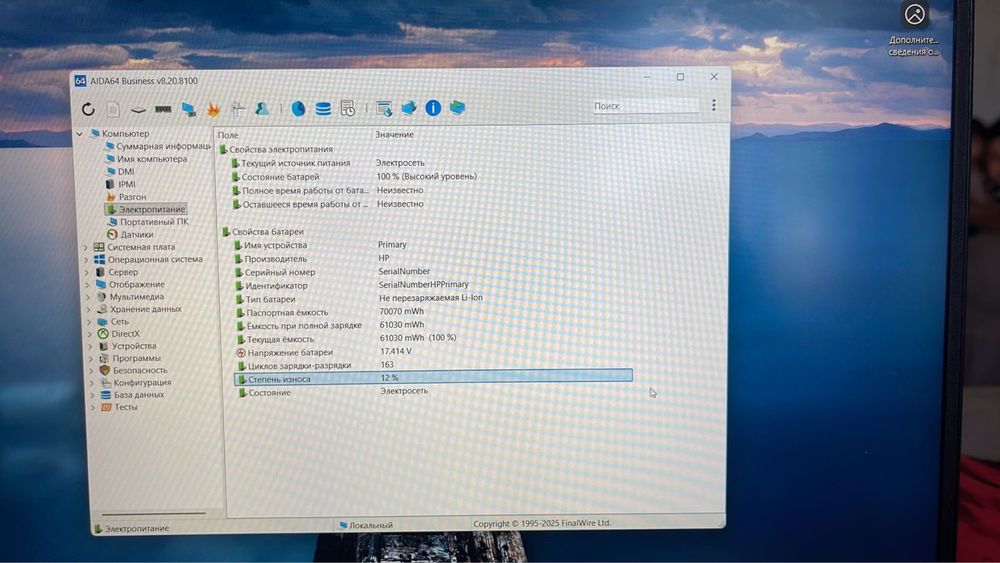Select DMI in tree
This screenshot has height=563, width=1000.
coord(120,172)
